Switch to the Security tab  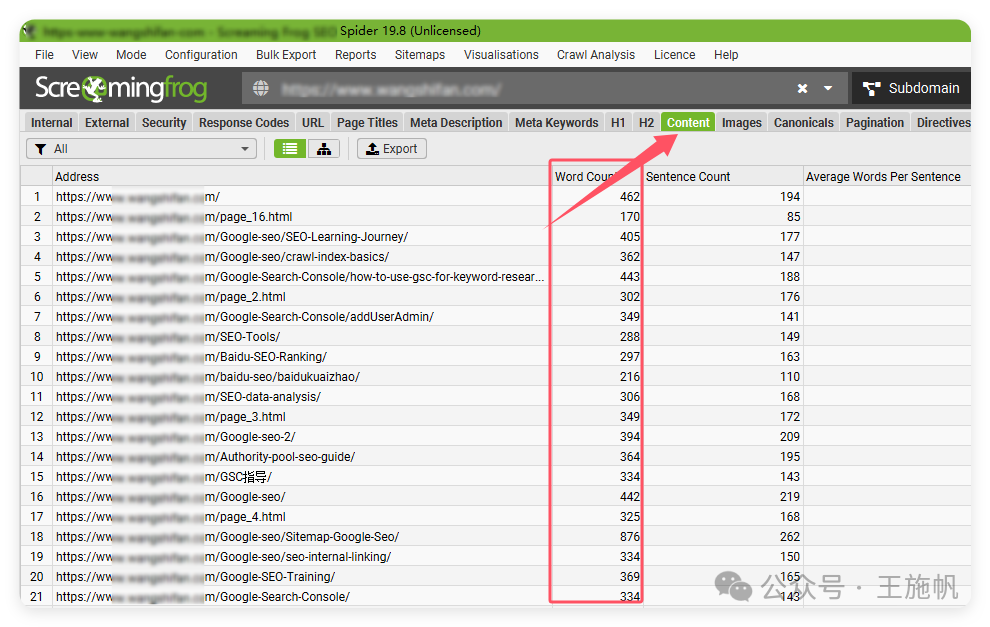tap(164, 122)
